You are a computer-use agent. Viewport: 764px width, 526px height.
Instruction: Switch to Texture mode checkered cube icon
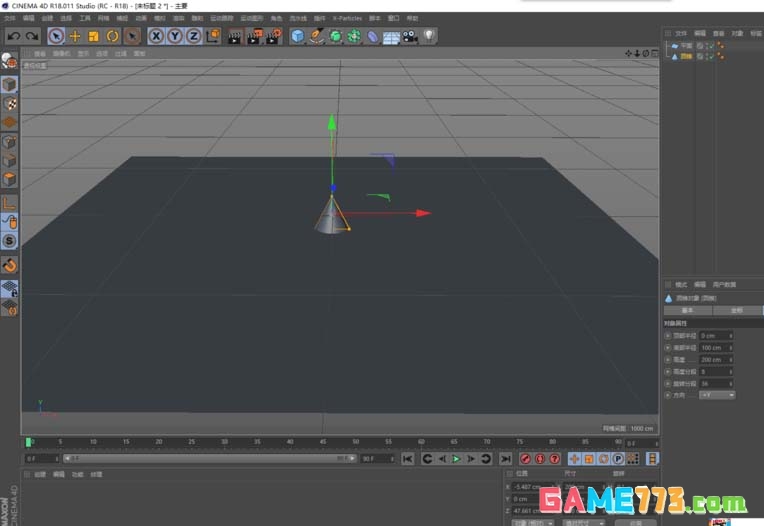pos(9,103)
